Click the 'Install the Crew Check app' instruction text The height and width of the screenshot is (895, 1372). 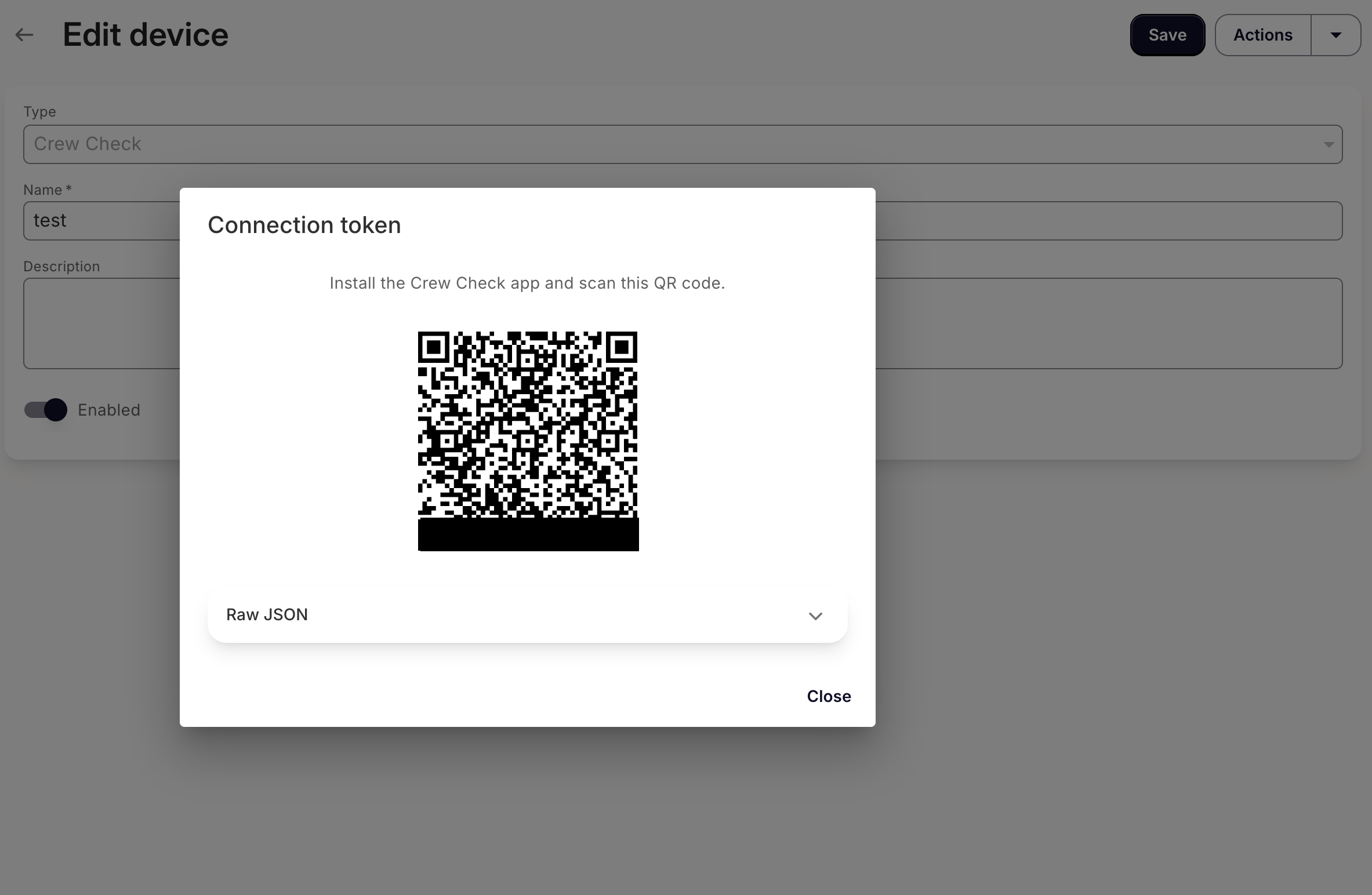point(527,283)
